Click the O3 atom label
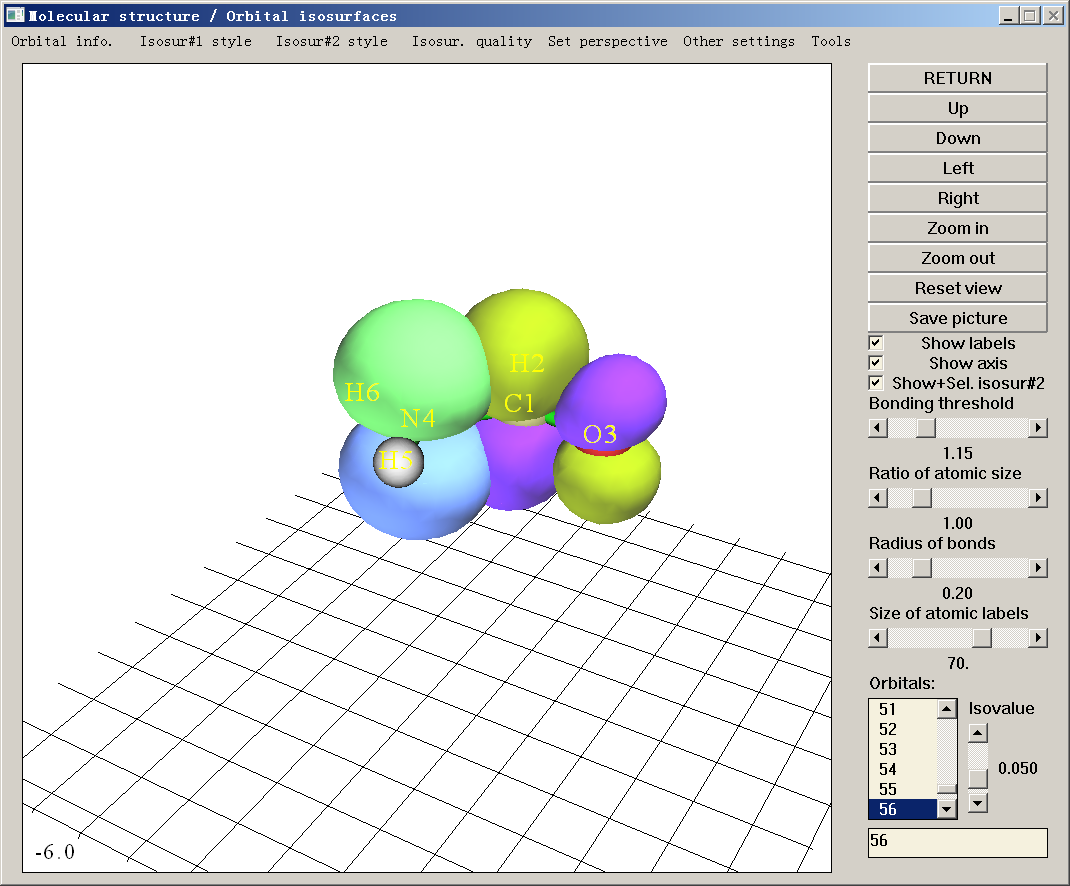Image resolution: width=1070 pixels, height=886 pixels. click(600, 434)
